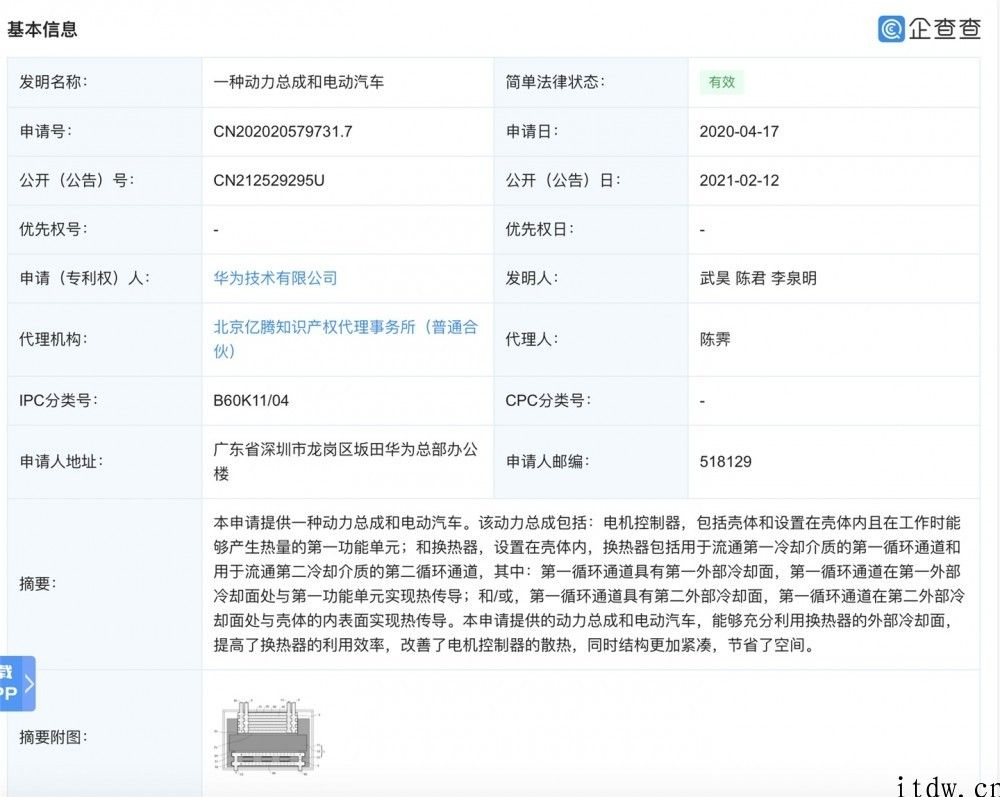Image resolution: width=1000 pixels, height=797 pixels.
Task: Click the 代理人 field label
Action: tap(532, 339)
